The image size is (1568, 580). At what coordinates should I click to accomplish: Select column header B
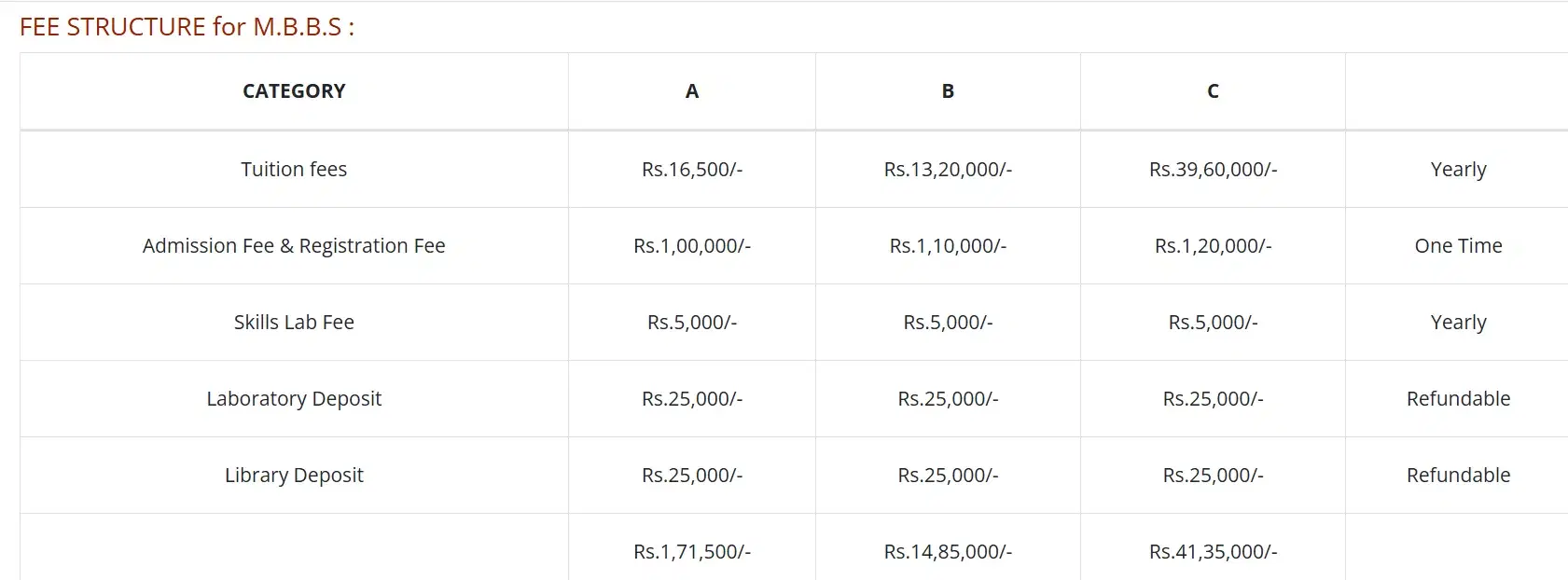[x=948, y=91]
